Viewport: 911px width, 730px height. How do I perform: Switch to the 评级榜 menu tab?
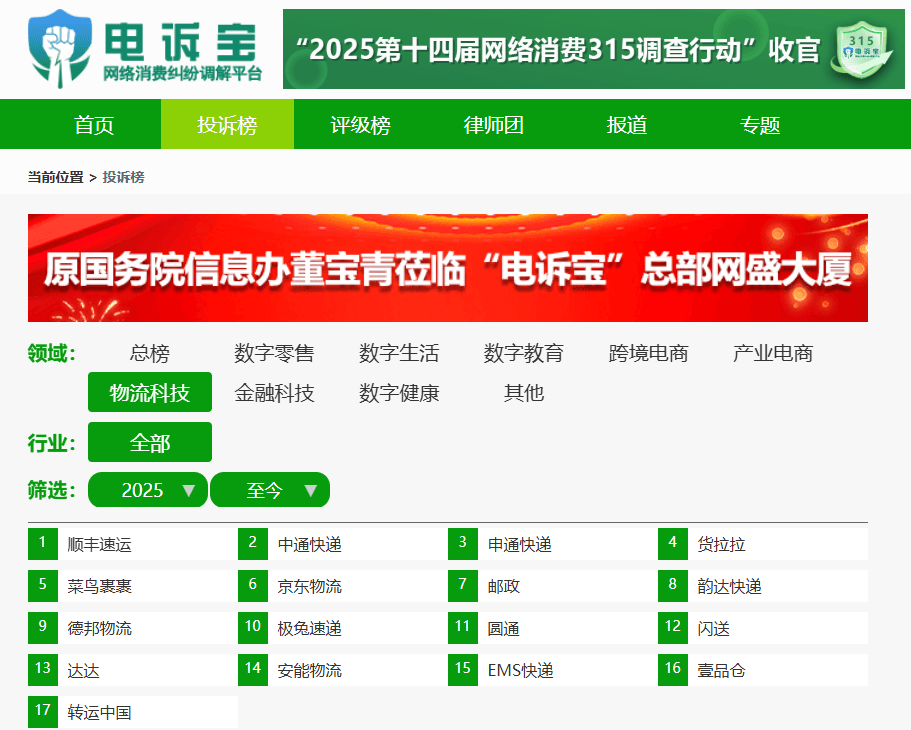[x=360, y=124]
